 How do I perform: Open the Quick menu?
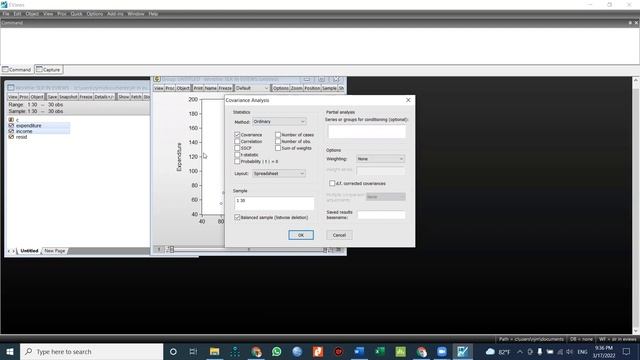click(76, 13)
